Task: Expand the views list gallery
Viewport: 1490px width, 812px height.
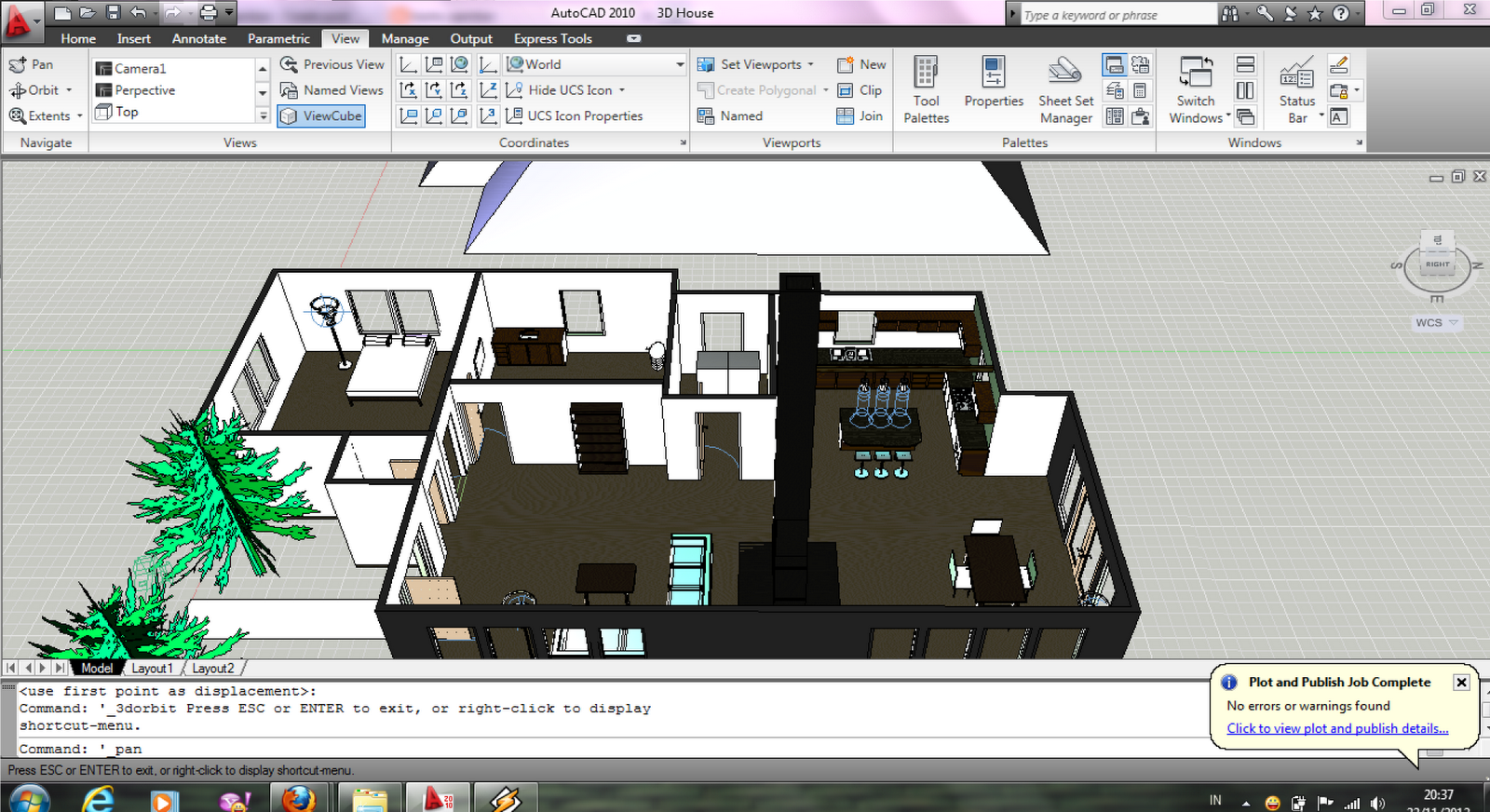Action: point(263,115)
